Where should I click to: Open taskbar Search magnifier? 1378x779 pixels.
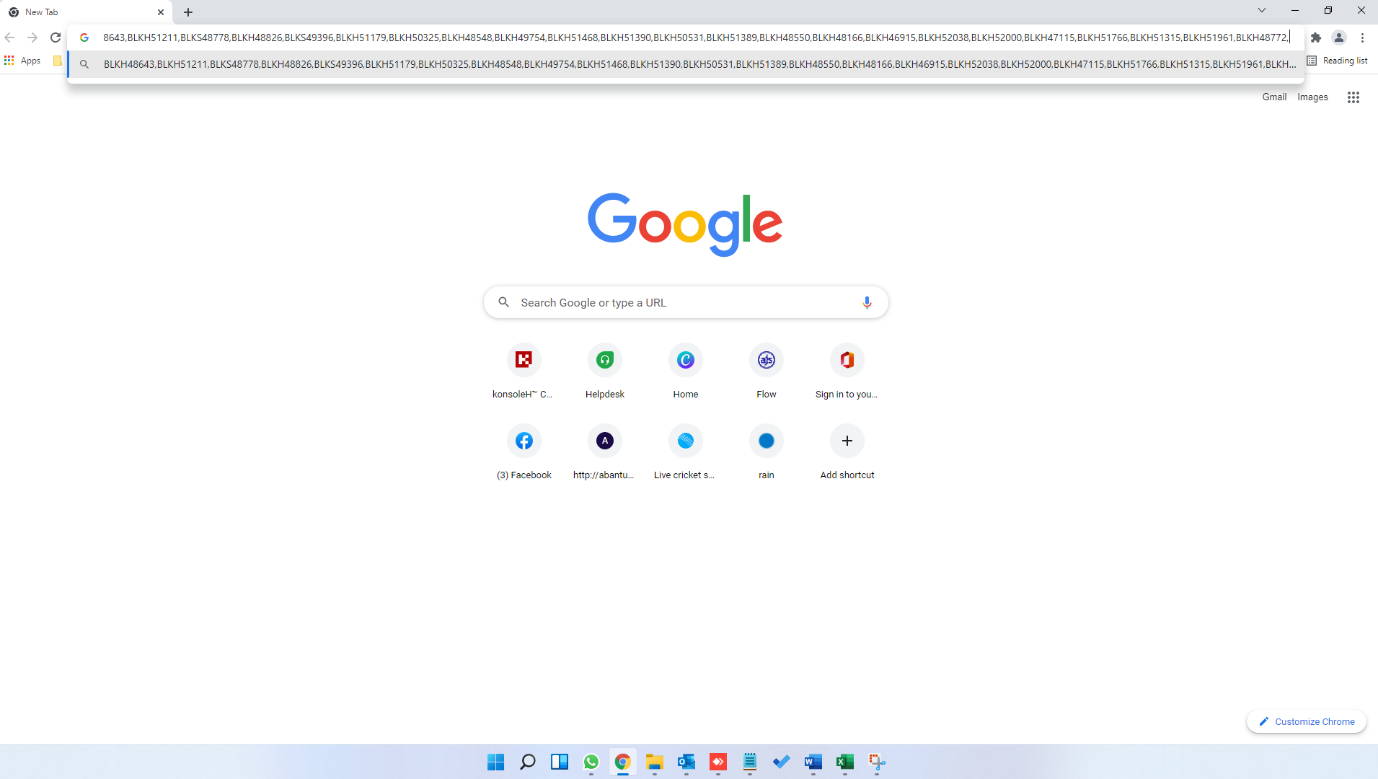[x=527, y=762]
